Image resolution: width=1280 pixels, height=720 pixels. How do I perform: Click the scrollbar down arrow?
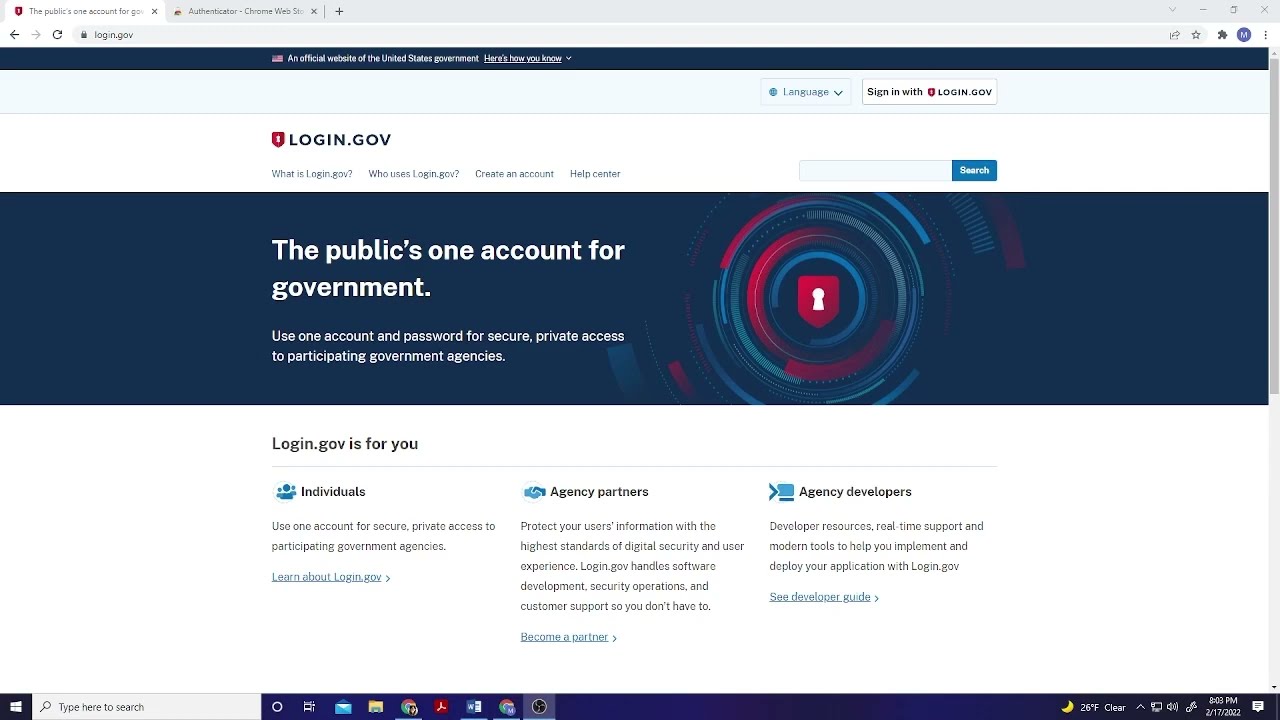(x=1274, y=687)
